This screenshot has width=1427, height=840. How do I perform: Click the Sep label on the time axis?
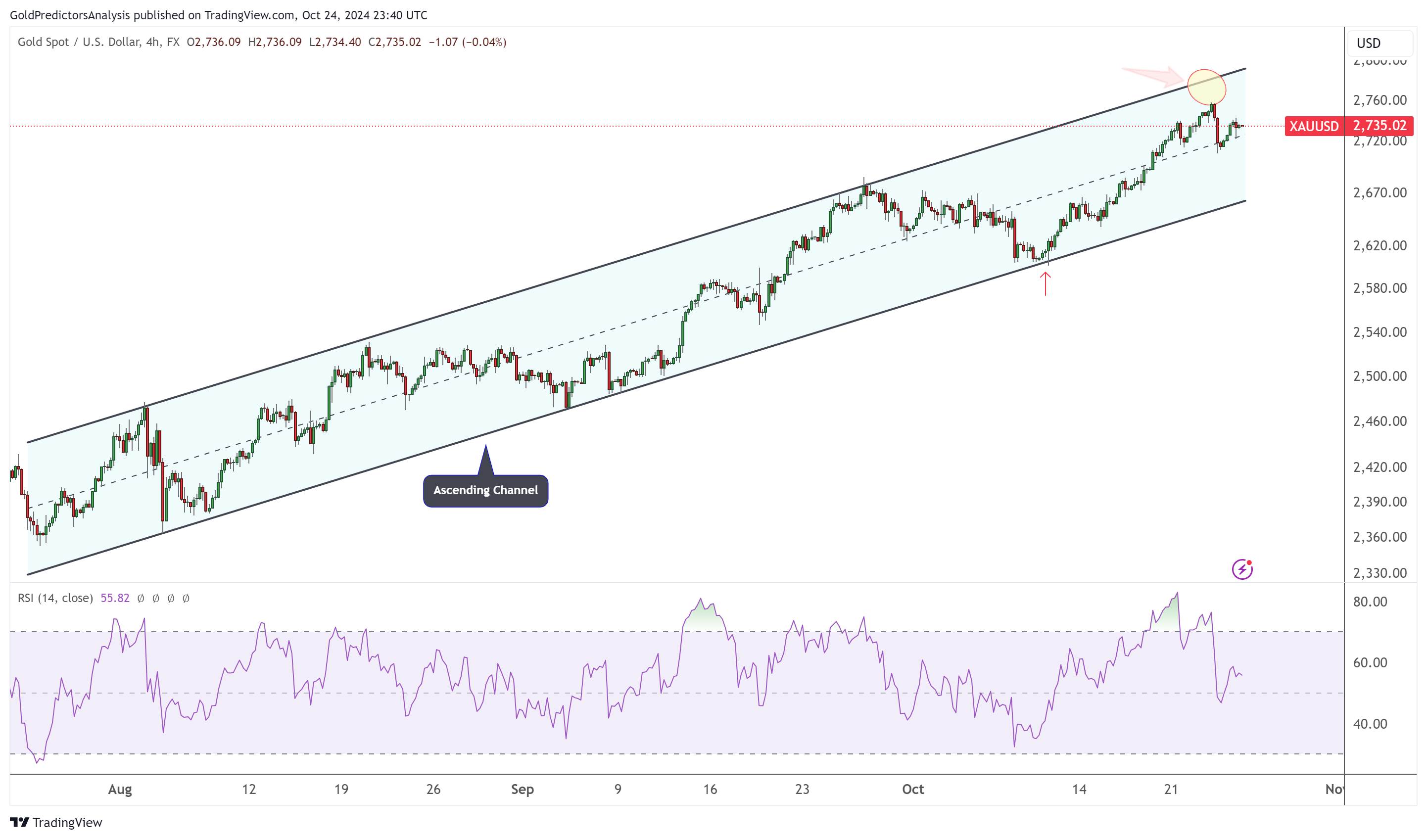522,789
